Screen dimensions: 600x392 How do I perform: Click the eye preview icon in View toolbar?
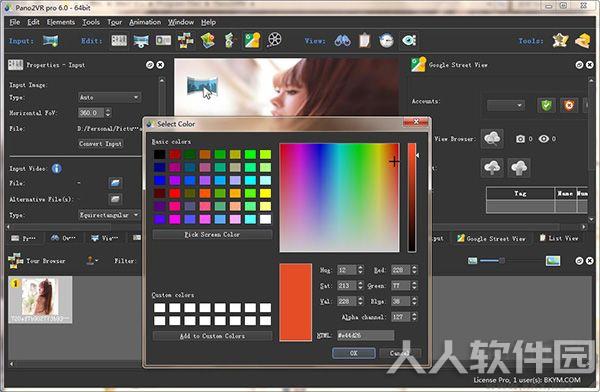[x=409, y=40]
